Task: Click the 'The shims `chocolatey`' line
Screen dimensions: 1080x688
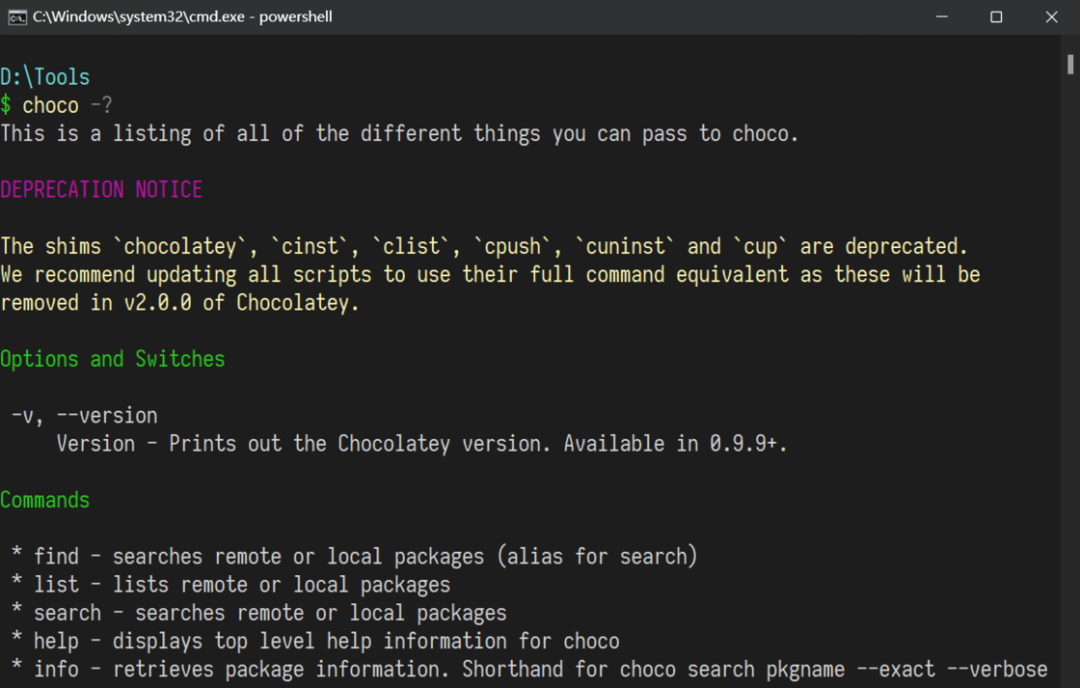Action: coord(484,246)
